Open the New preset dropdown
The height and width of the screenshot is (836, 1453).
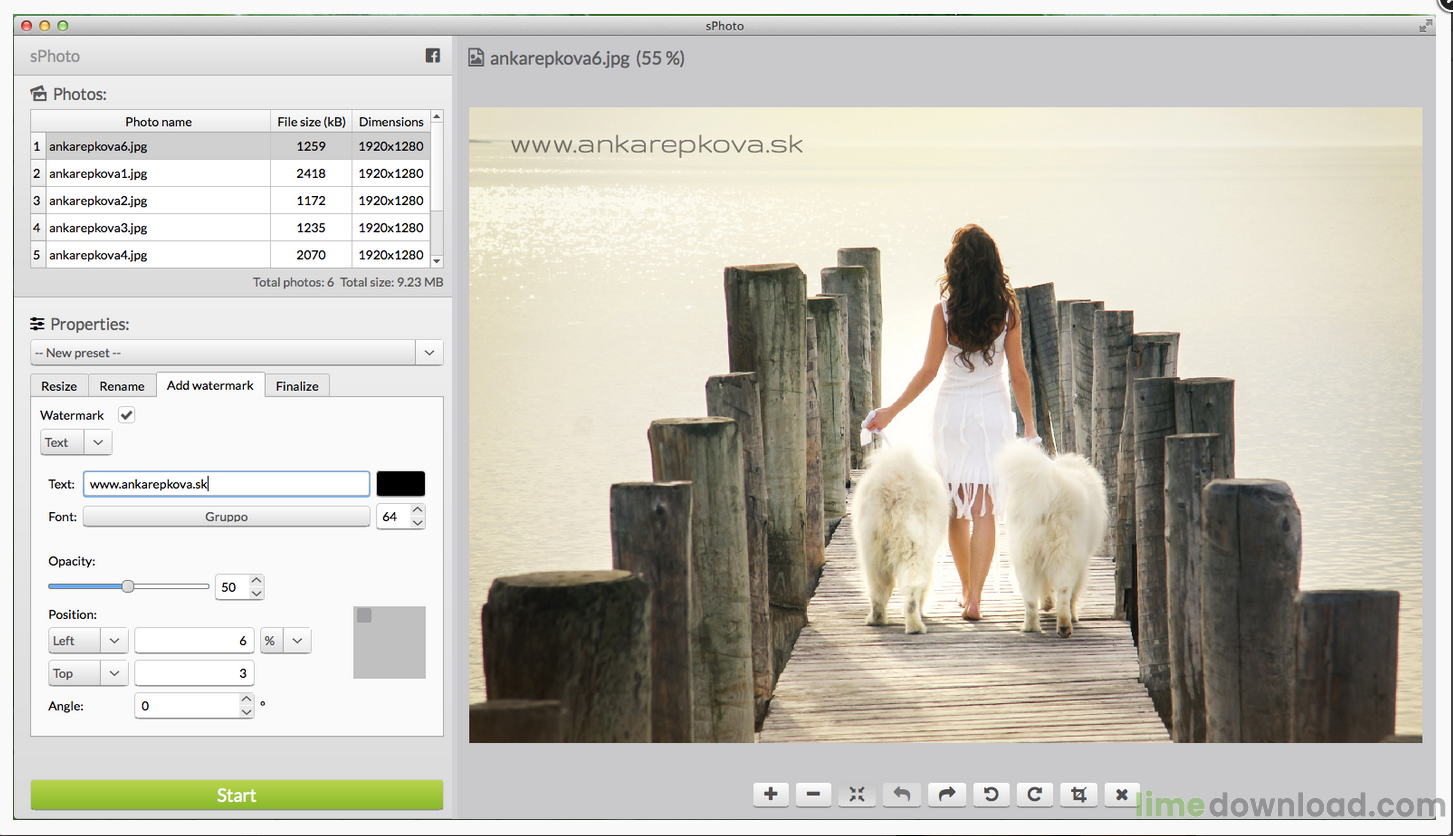tap(236, 353)
